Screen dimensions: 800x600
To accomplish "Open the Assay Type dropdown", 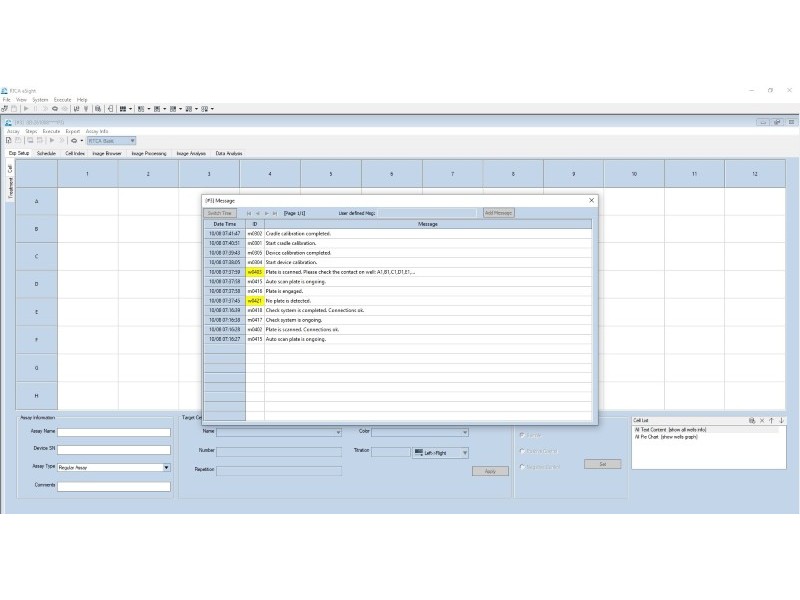I will click(x=166, y=467).
